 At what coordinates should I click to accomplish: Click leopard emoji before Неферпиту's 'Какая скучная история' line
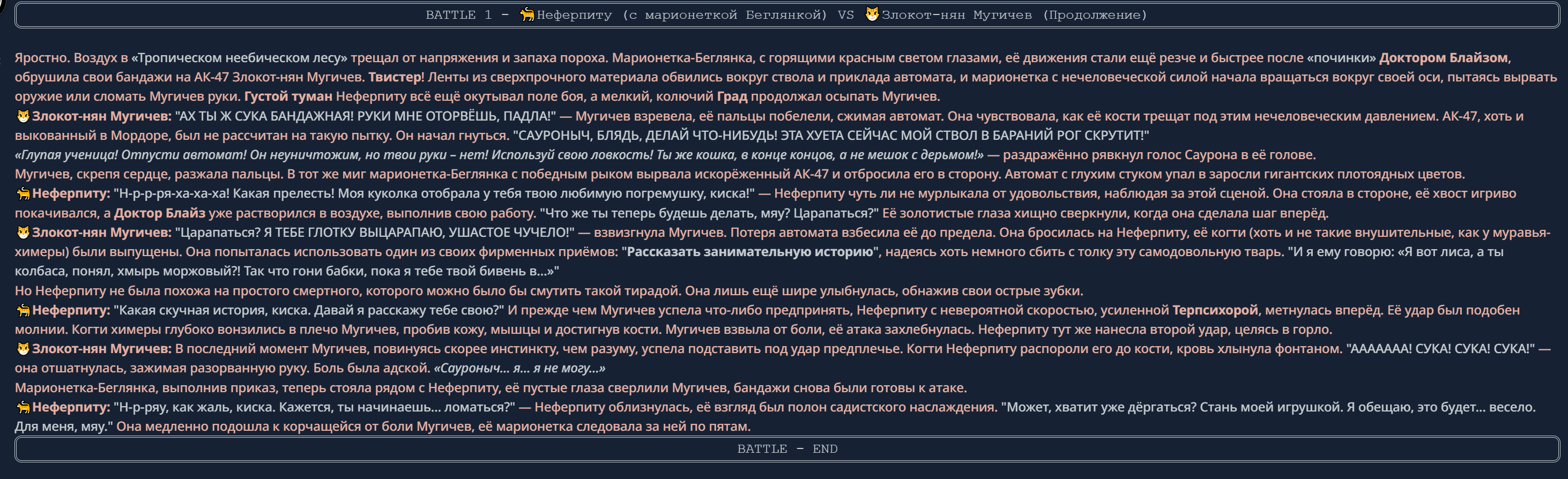23,310
